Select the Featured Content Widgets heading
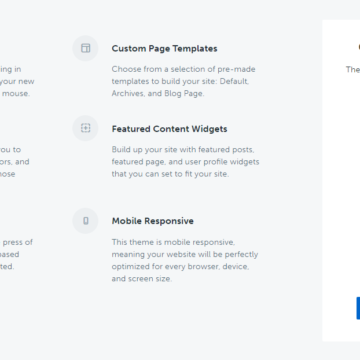Viewport: 360px width, 360px height. coord(169,129)
